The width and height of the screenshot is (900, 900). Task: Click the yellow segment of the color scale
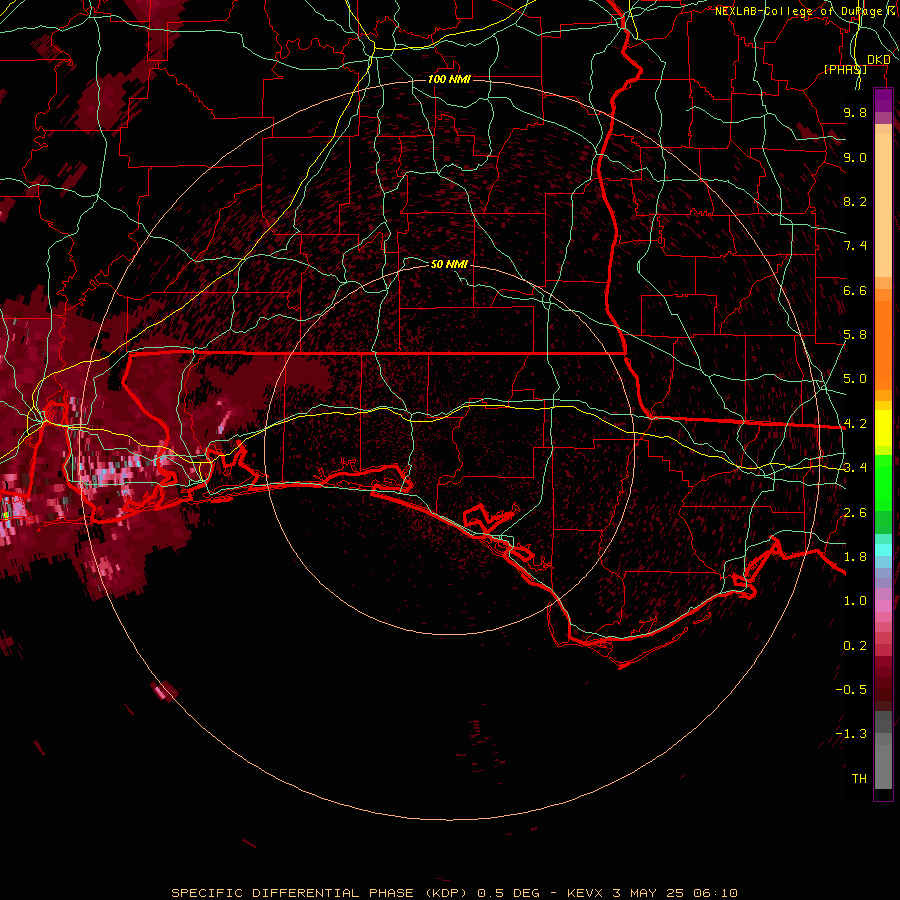883,428
